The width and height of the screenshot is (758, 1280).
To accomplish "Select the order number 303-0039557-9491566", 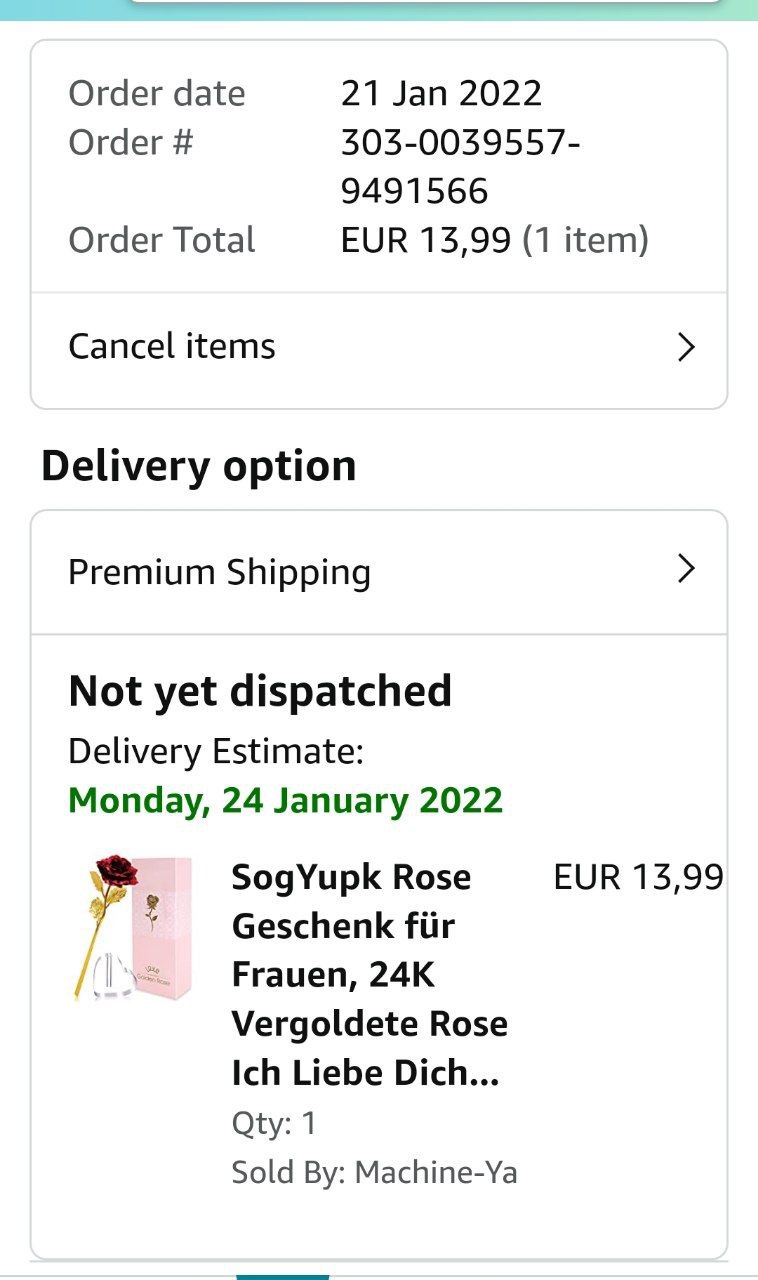I will point(460,166).
